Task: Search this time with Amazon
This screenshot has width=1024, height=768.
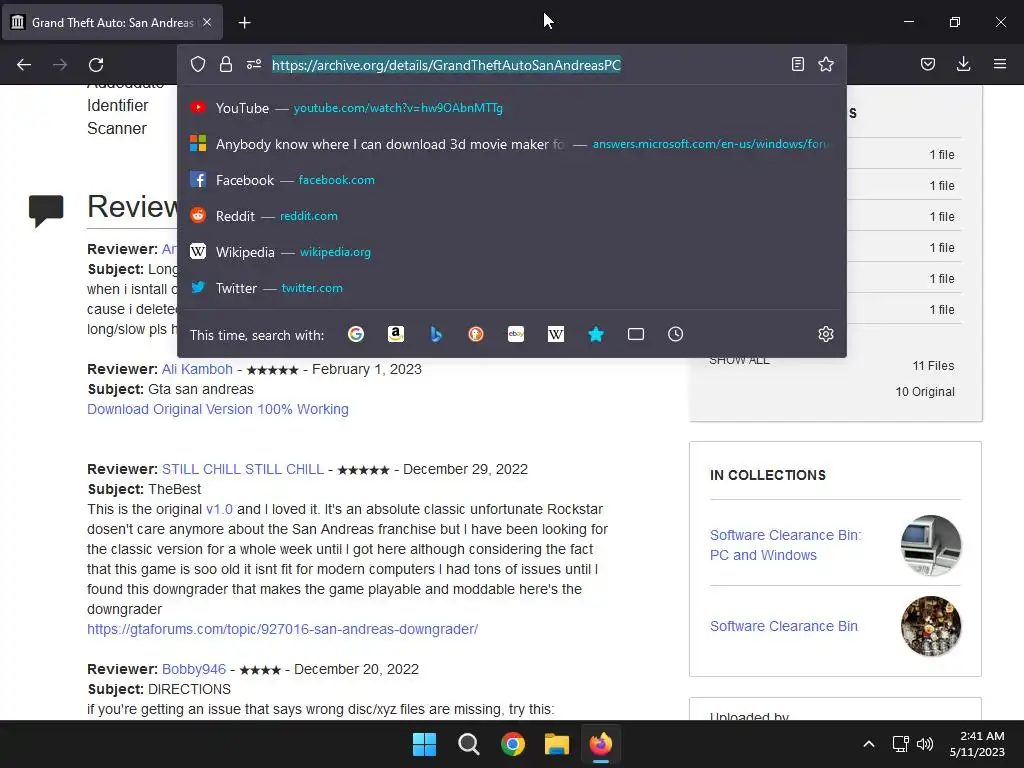Action: [x=396, y=334]
